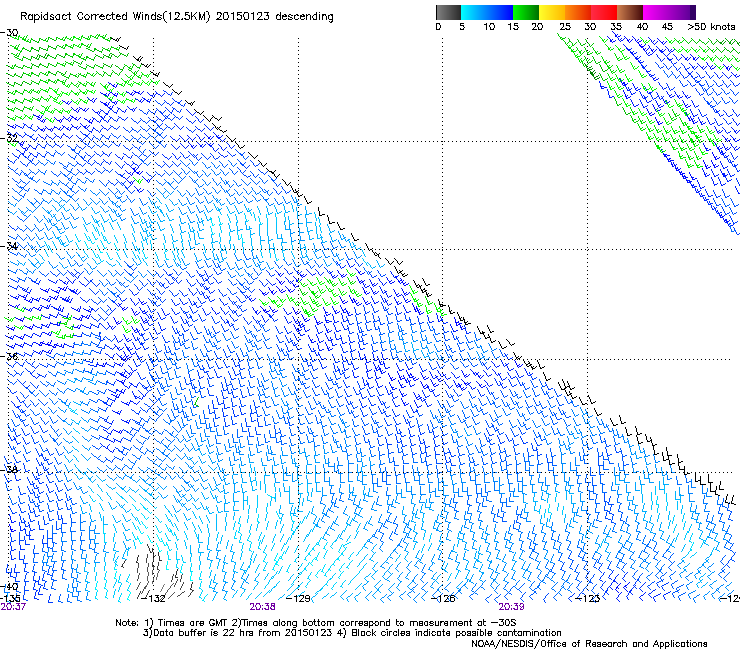
Task: Click the legend label '35'
Action: click(x=616, y=27)
